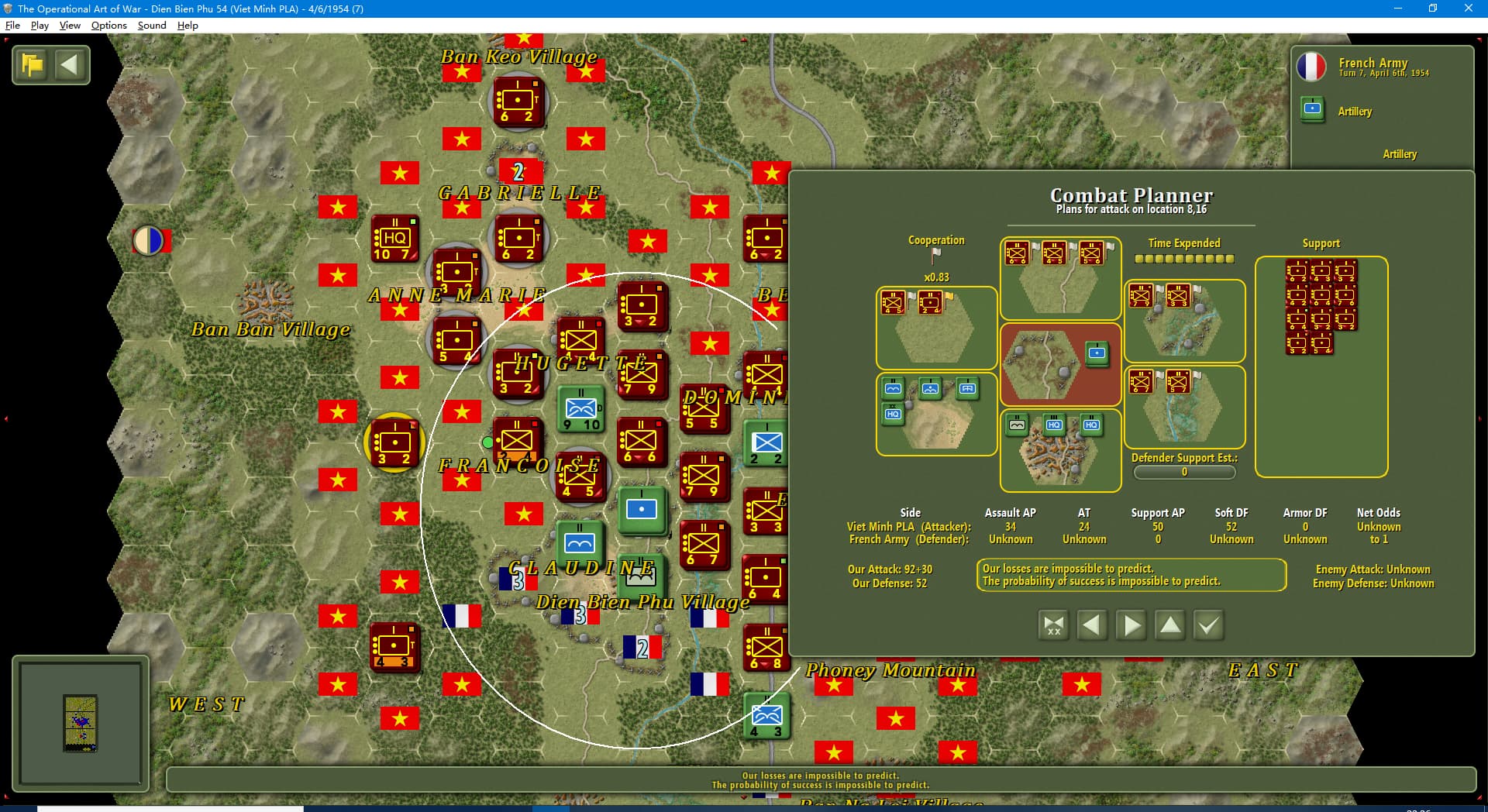
Task: Select French unit 9-10 on map
Action: point(581,409)
